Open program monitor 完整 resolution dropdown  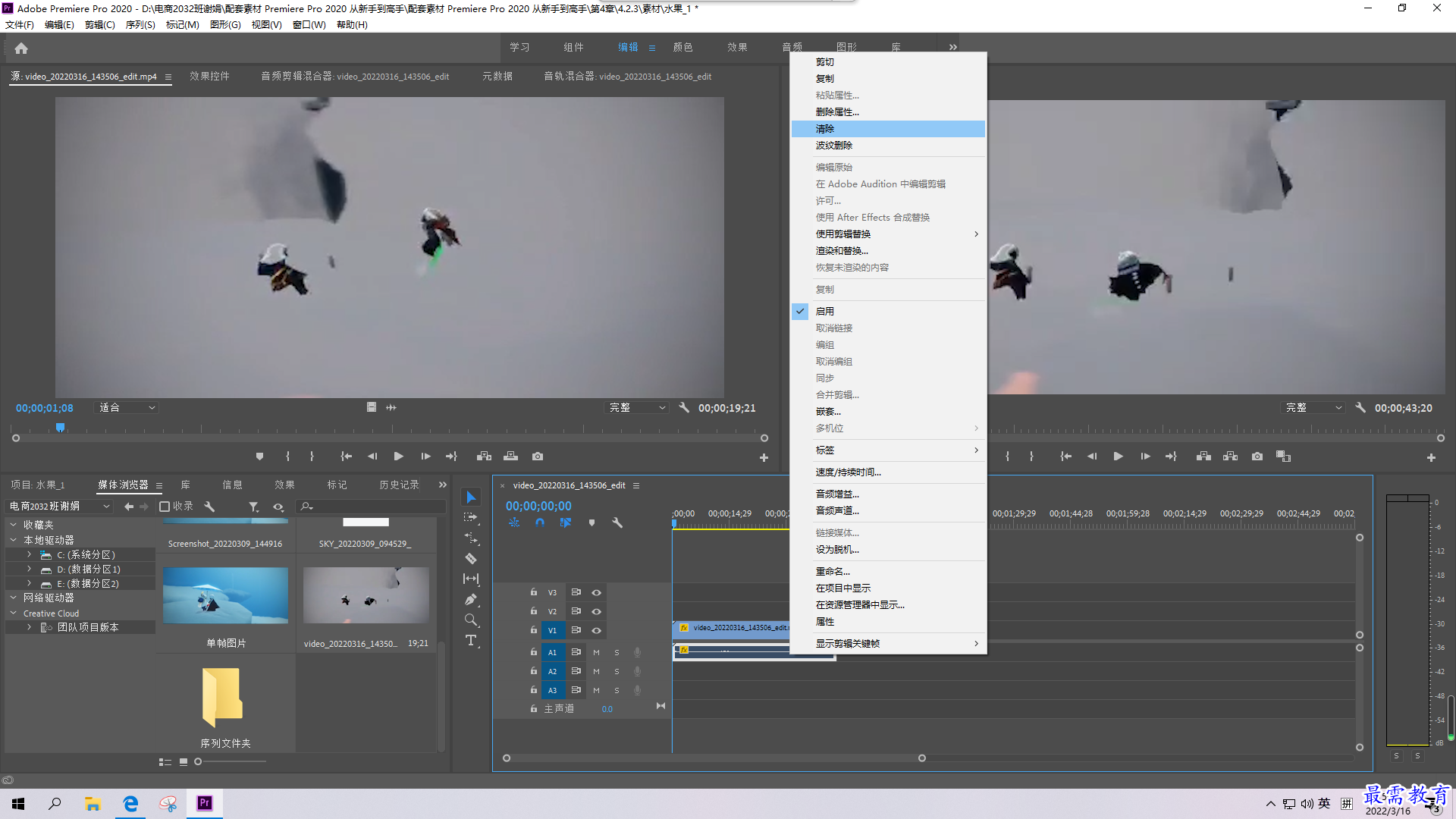click(x=1313, y=408)
